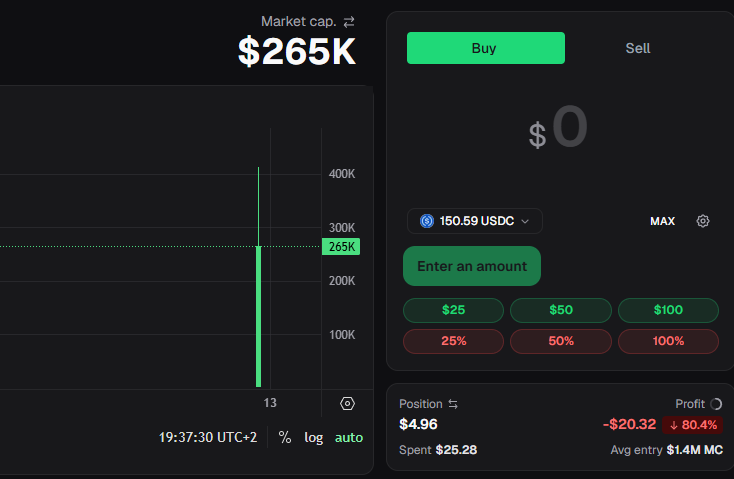Click the $265K market cap value
734x479 pixels.
pos(297,52)
